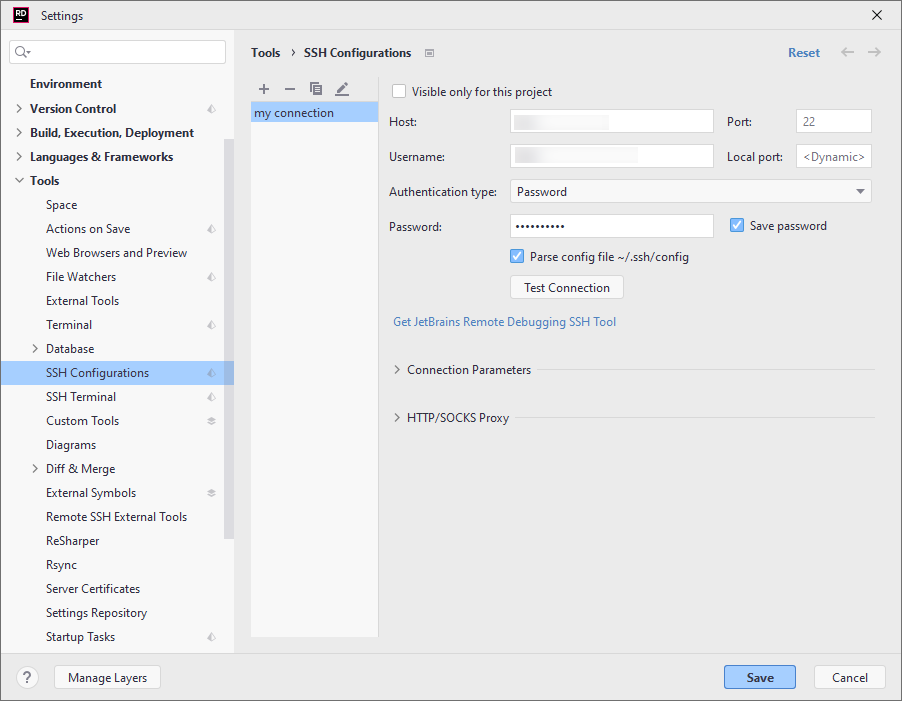Rename connection with the pencil icon
This screenshot has width=902, height=701.
click(340, 89)
